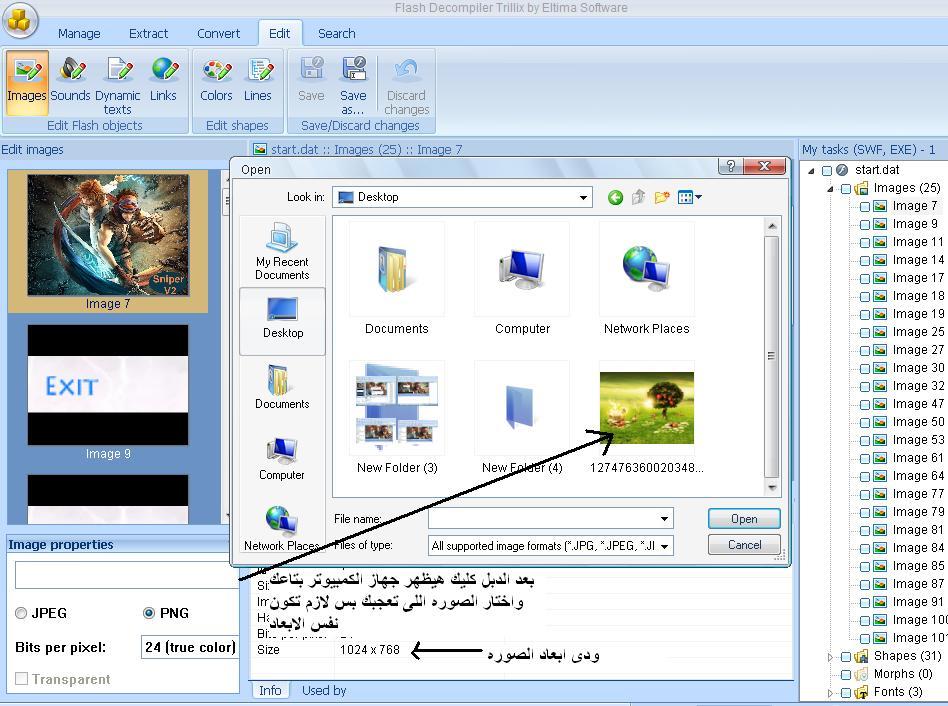This screenshot has height=706, width=948.
Task: Open the Used by tab
Action: [x=324, y=690]
